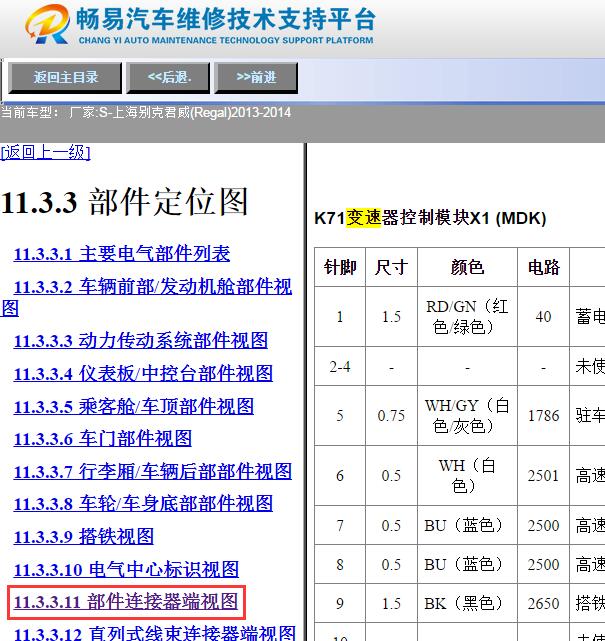This screenshot has width=605, height=641.
Task: Open the 返回上一级 link
Action: [45, 152]
